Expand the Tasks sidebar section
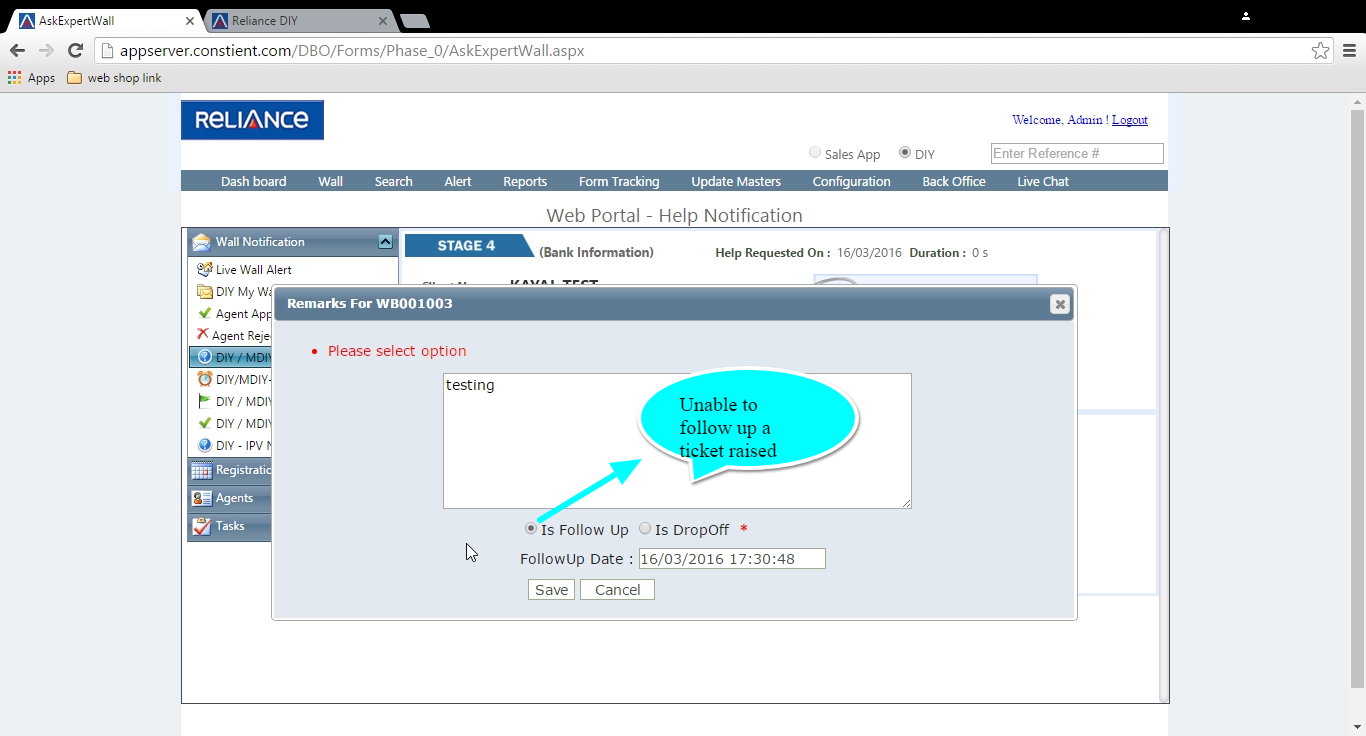 [x=229, y=526]
